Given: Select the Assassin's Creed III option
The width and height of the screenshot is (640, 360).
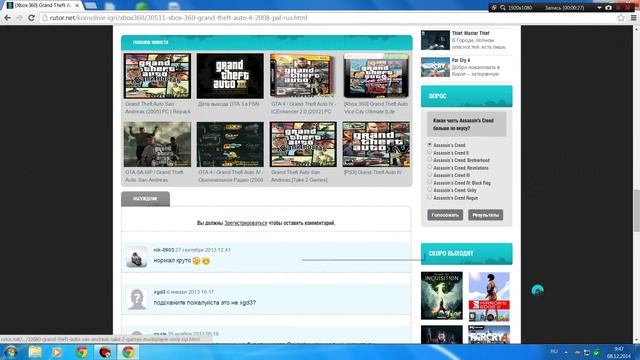Looking at the screenshot, I should tap(429, 175).
